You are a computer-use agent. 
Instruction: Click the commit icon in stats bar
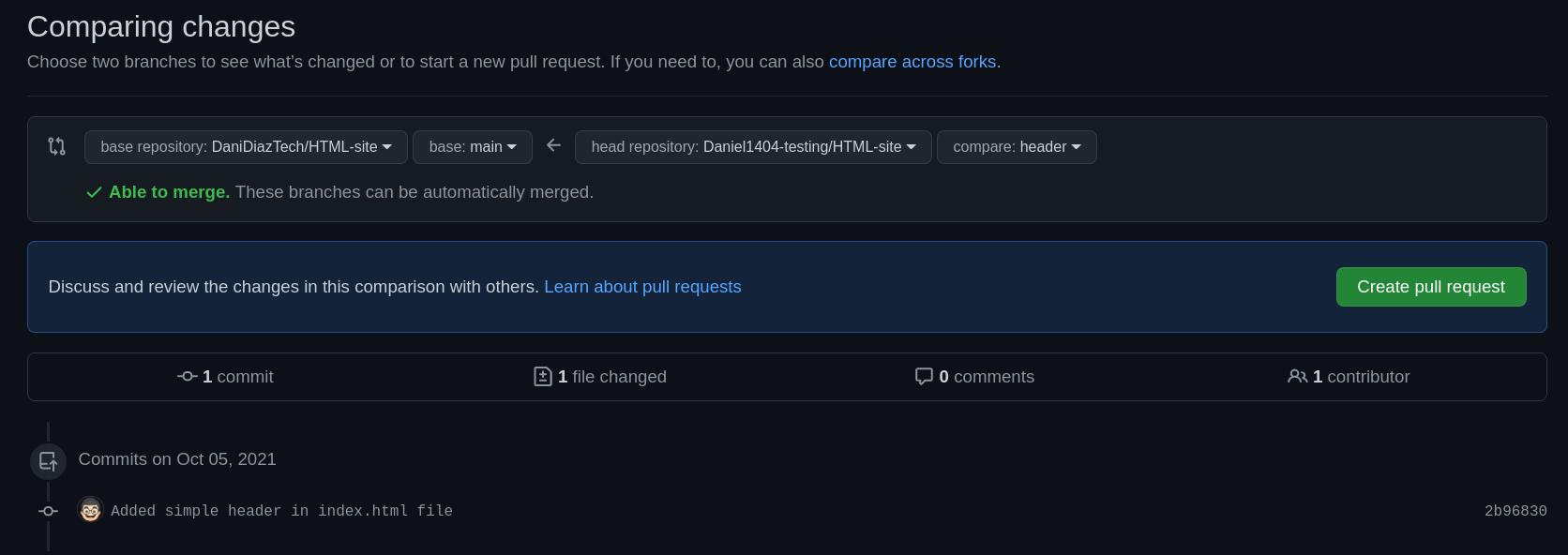click(x=187, y=377)
